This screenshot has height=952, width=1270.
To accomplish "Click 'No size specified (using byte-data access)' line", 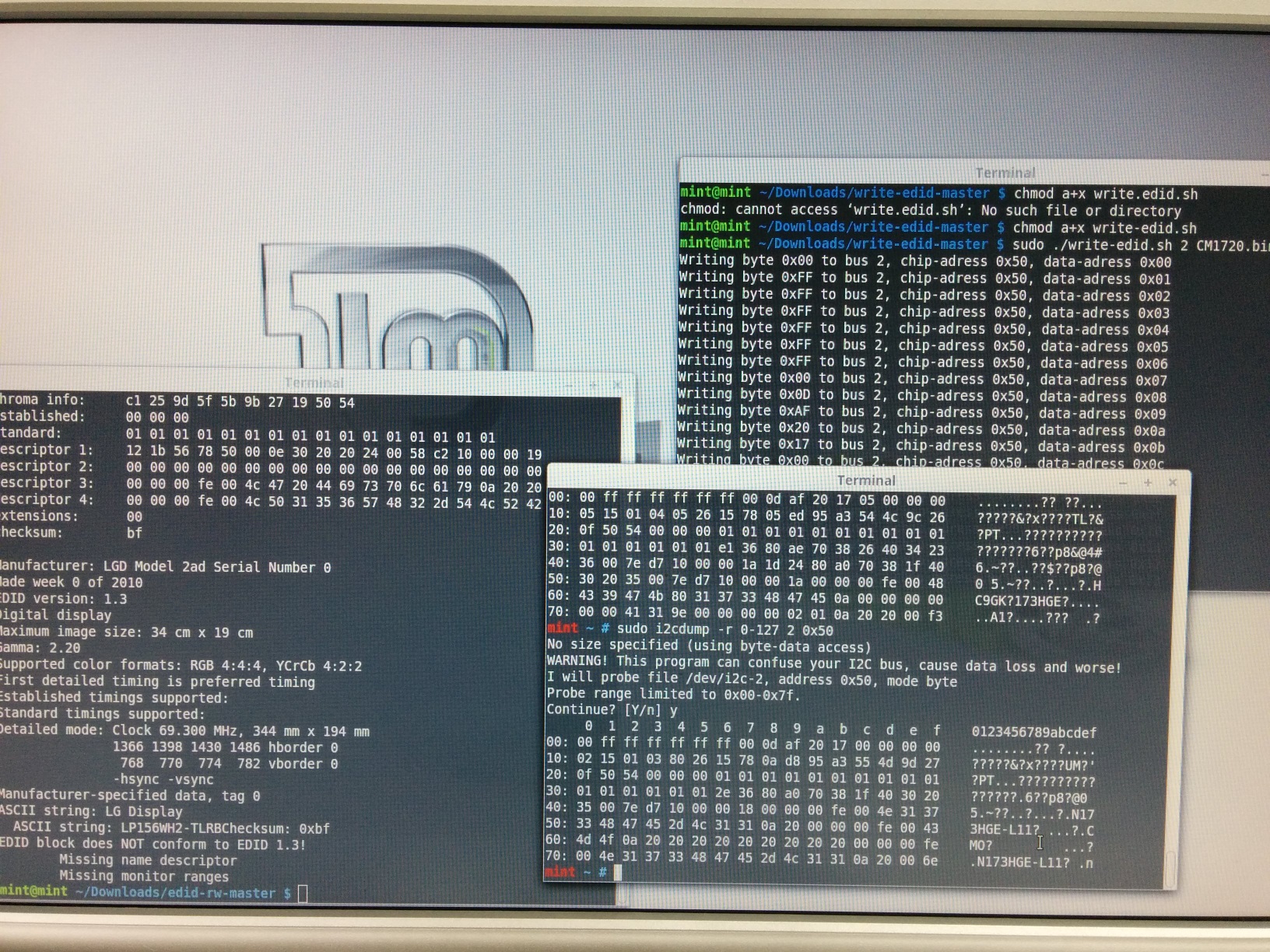I will [708, 646].
